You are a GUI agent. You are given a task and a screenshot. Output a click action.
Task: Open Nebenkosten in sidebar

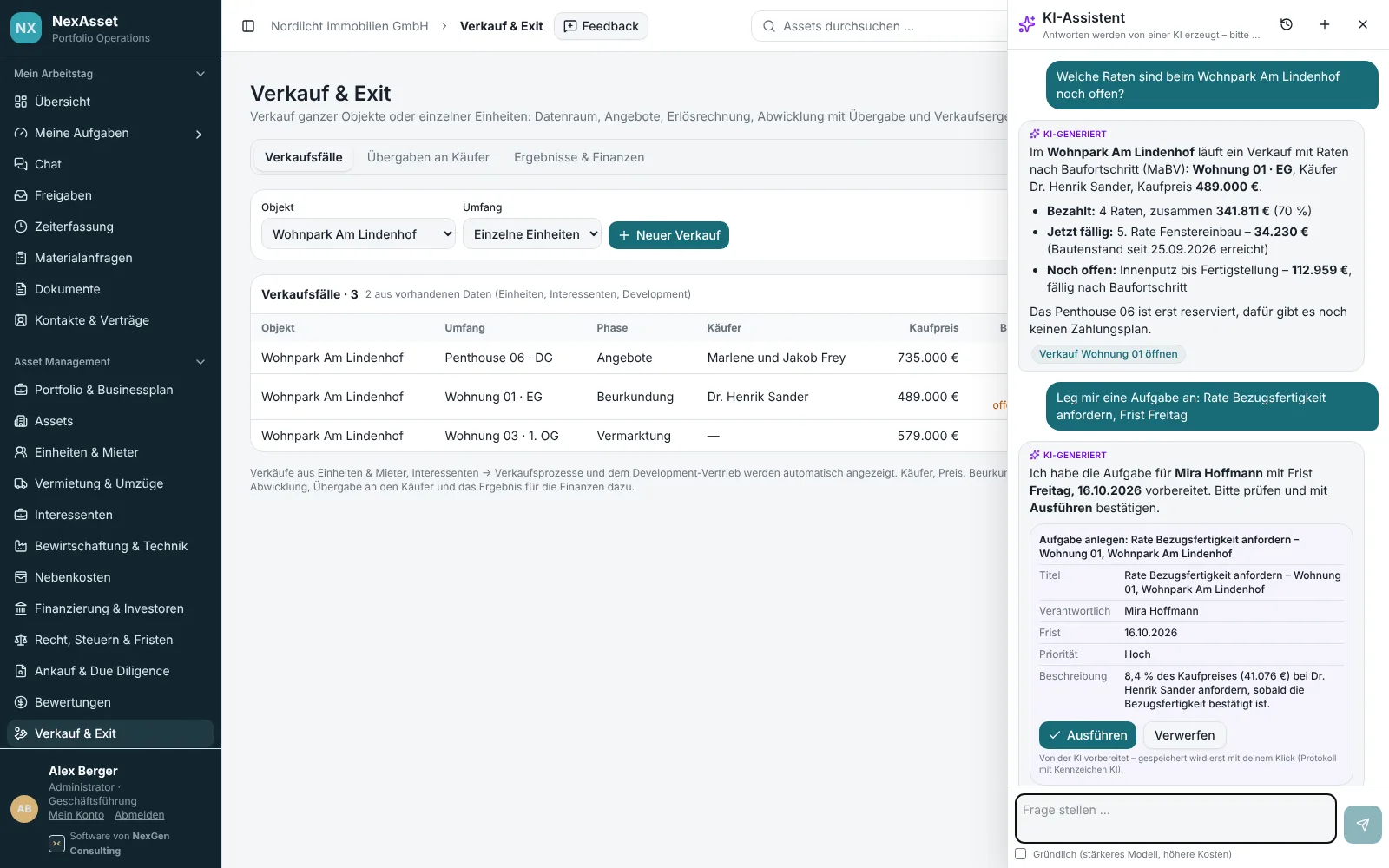tap(110, 577)
